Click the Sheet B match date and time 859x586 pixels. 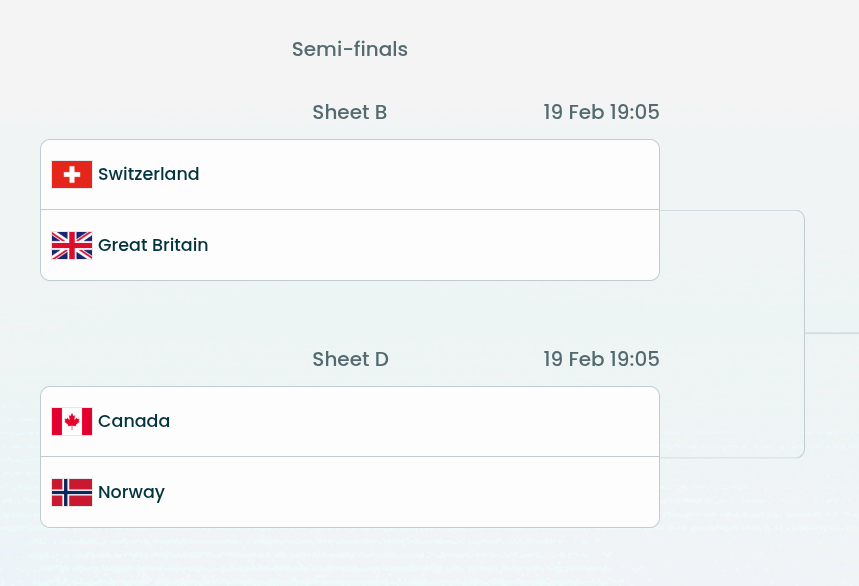click(601, 112)
